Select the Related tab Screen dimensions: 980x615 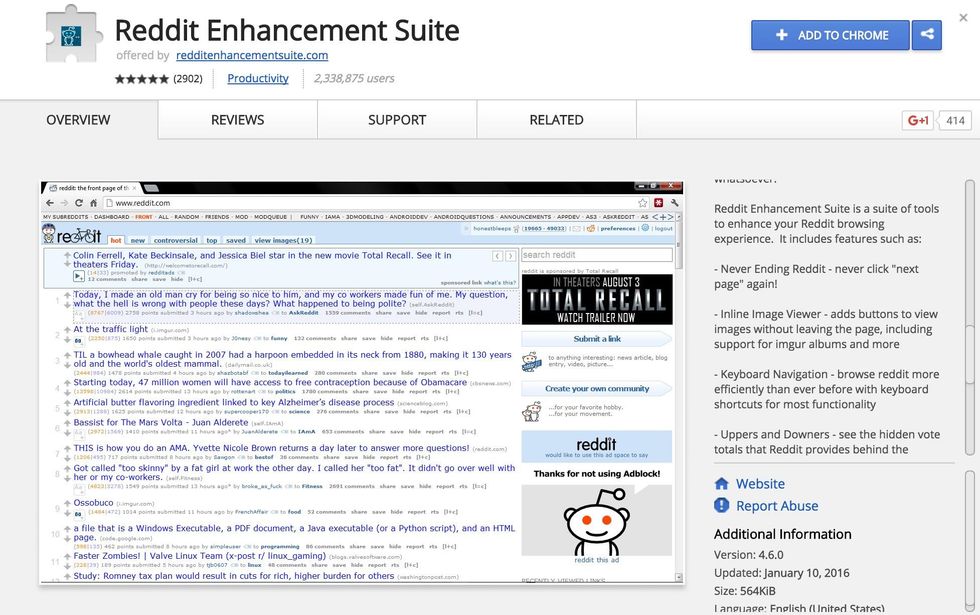click(x=556, y=120)
